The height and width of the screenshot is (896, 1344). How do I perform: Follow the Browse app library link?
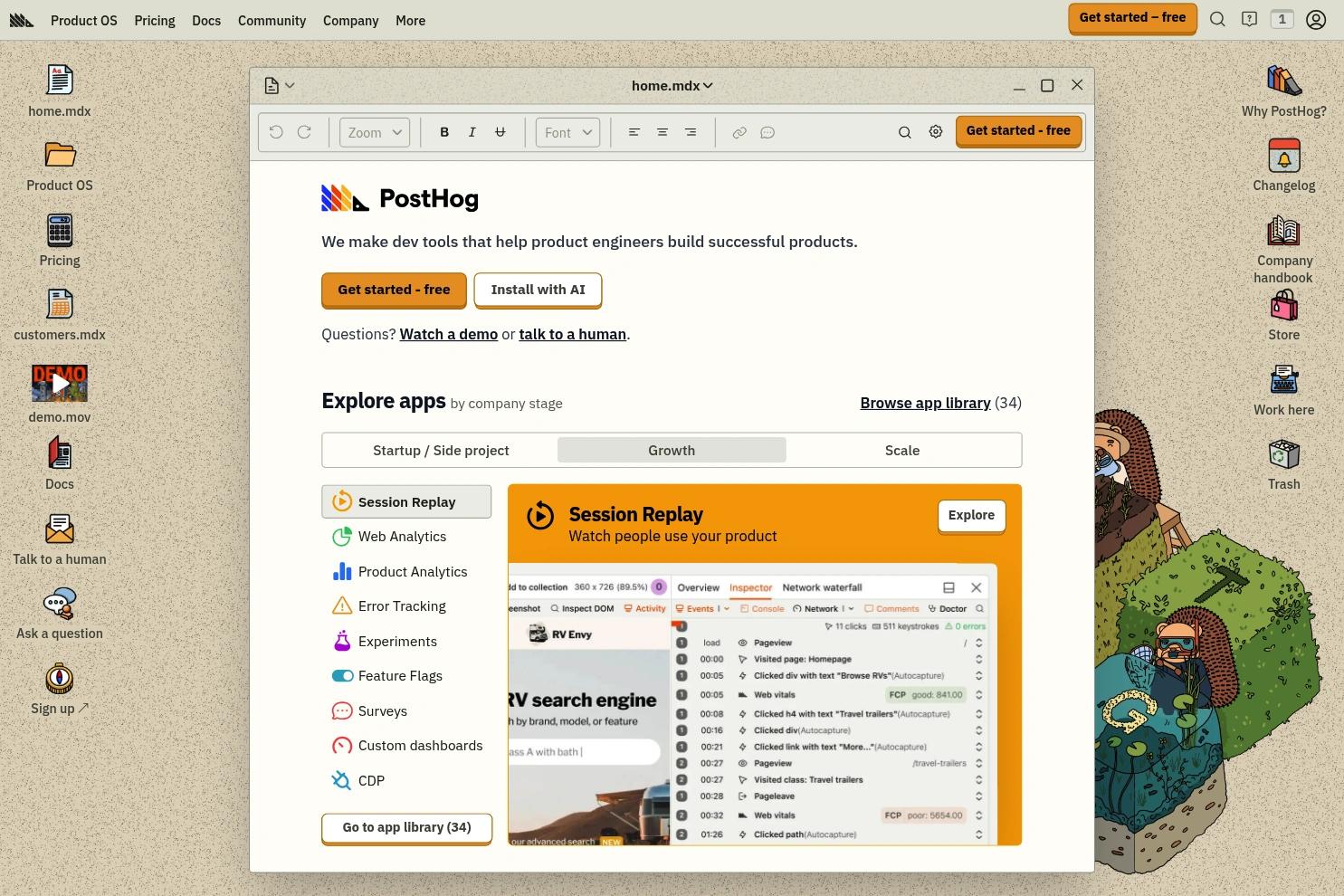pos(925,403)
